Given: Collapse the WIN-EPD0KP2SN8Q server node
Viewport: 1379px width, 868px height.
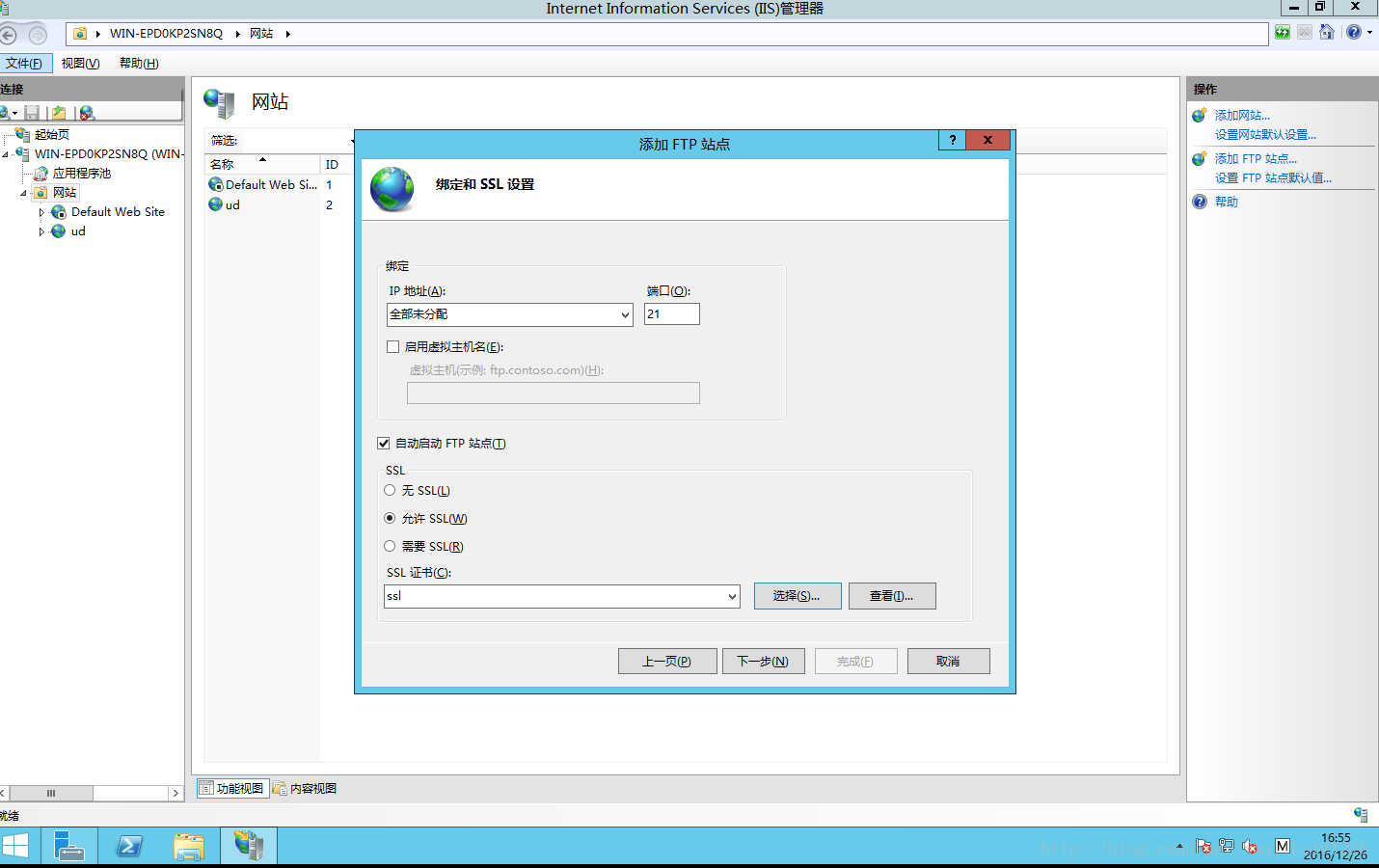Looking at the screenshot, I should [x=6, y=154].
